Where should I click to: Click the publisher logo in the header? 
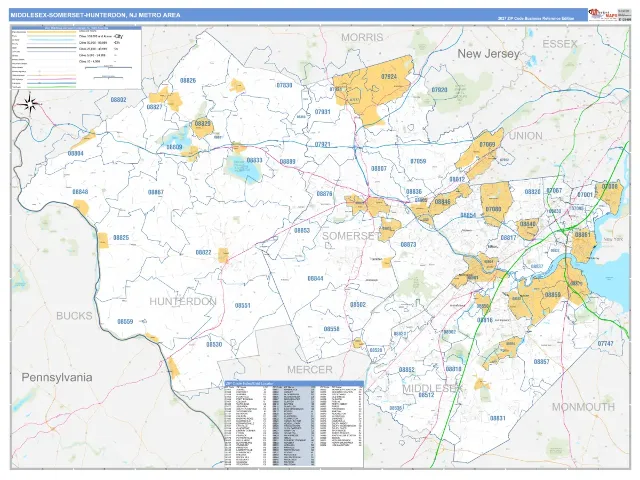[602, 15]
